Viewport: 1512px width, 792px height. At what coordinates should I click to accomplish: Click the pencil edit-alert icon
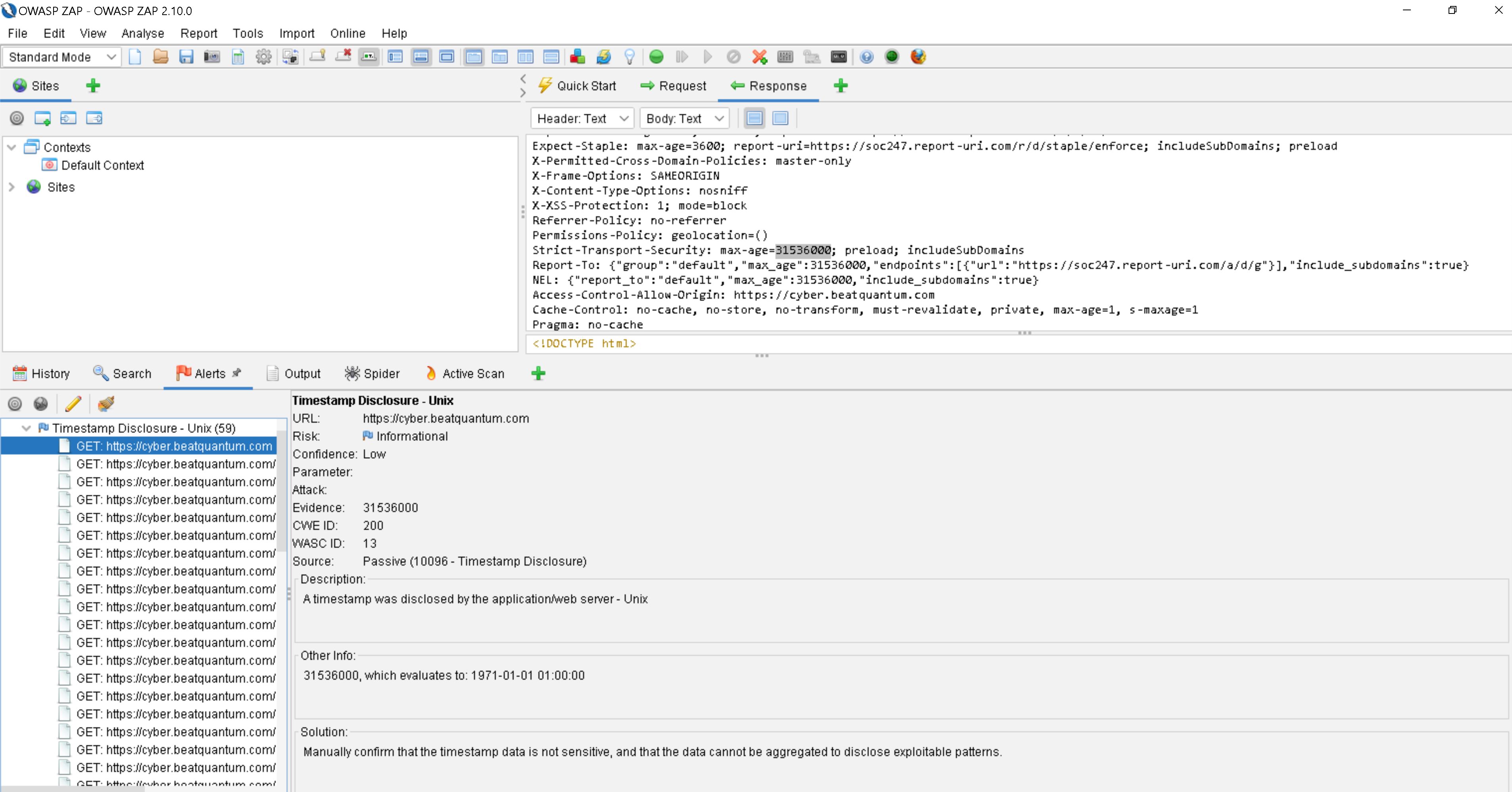point(73,404)
